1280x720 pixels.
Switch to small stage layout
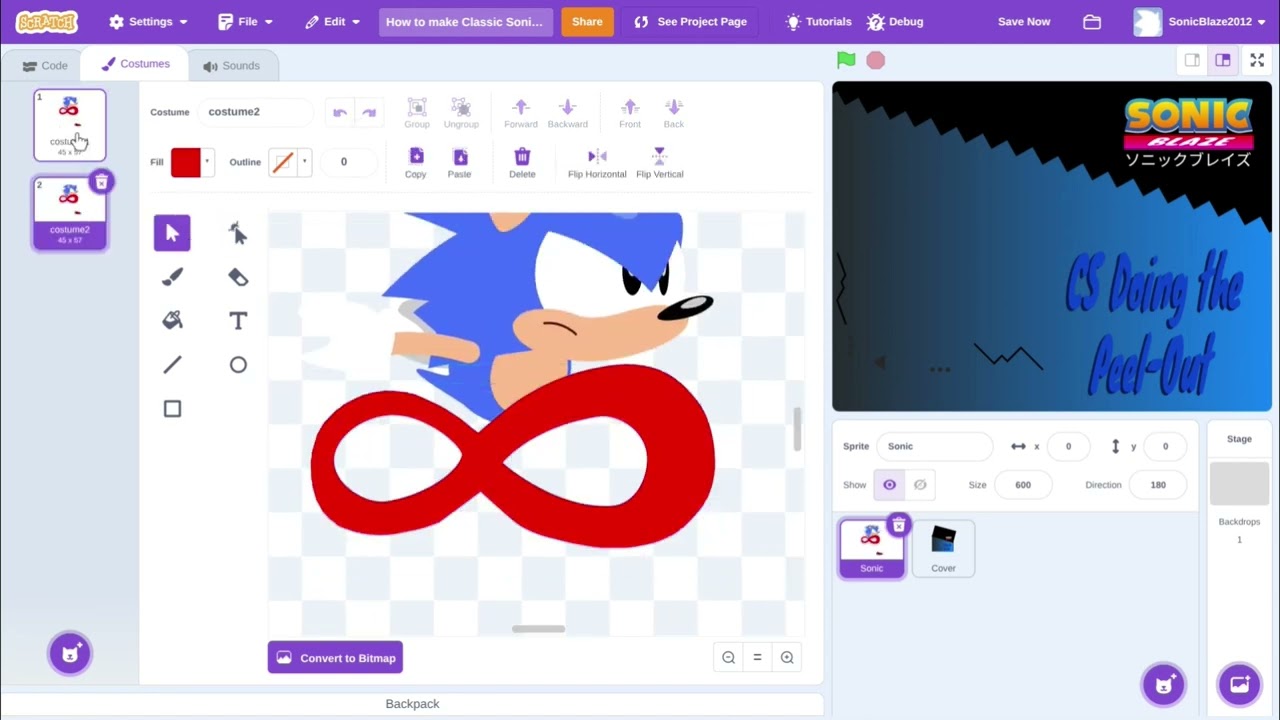[x=1192, y=61]
